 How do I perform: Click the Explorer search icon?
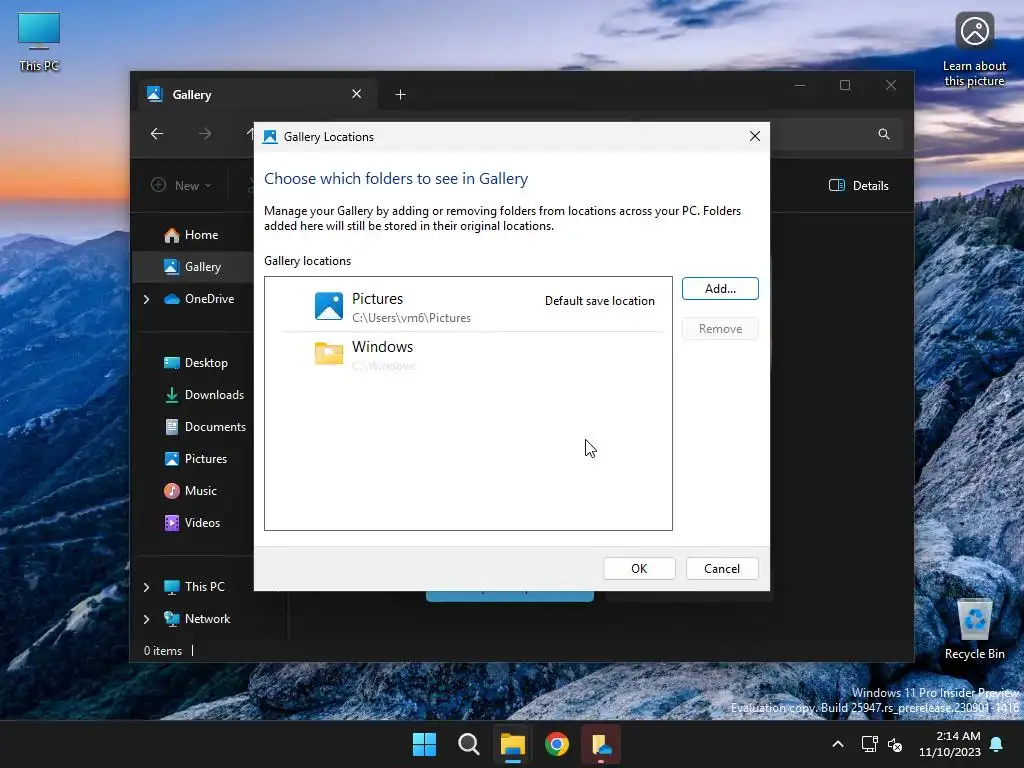(884, 134)
